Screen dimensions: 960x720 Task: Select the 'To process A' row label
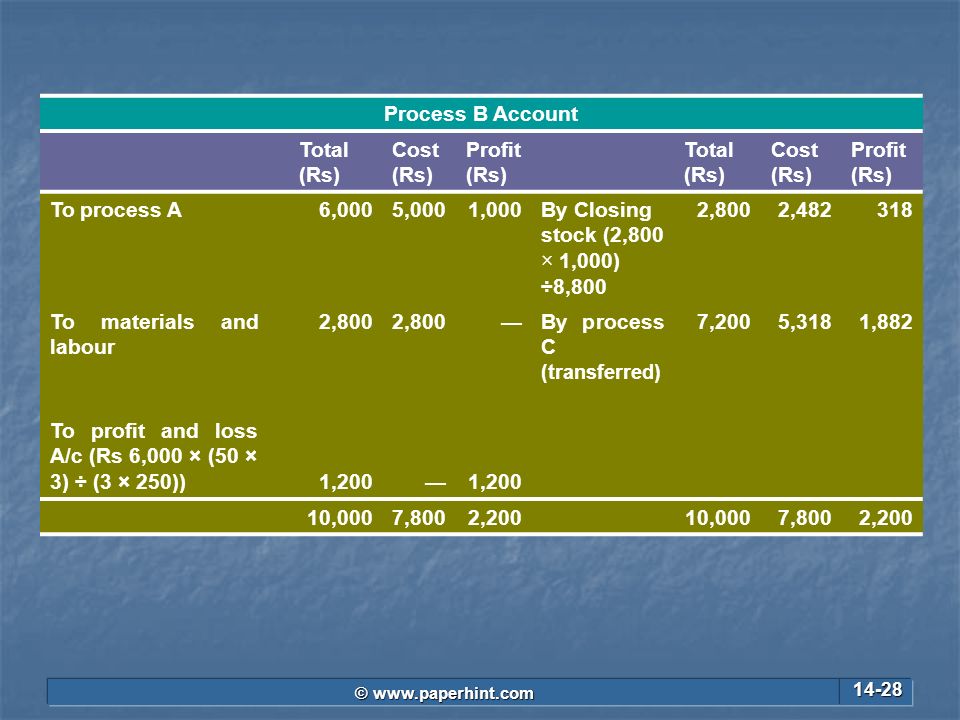(x=116, y=210)
